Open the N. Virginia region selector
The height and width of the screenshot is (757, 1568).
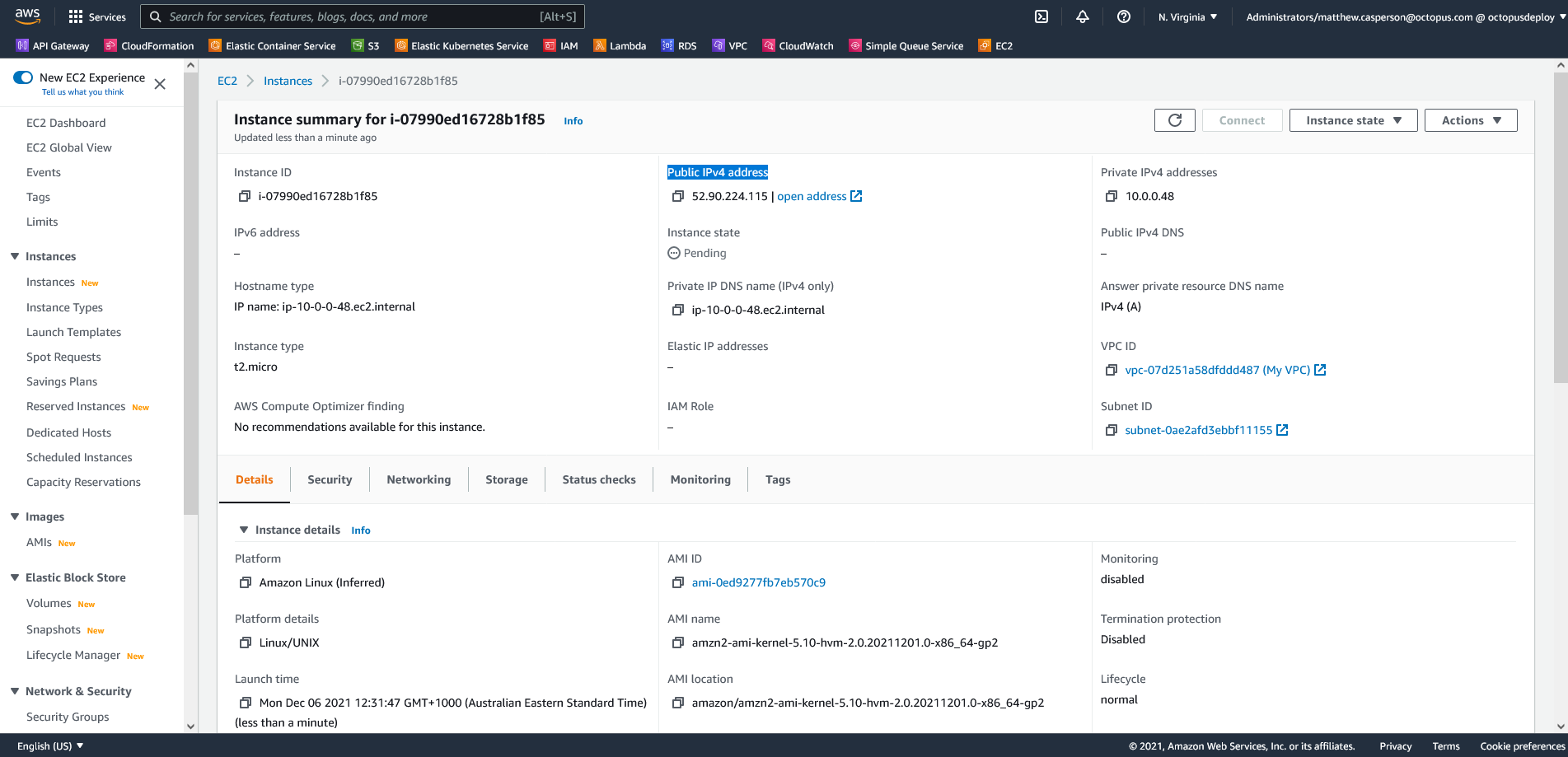(1187, 16)
